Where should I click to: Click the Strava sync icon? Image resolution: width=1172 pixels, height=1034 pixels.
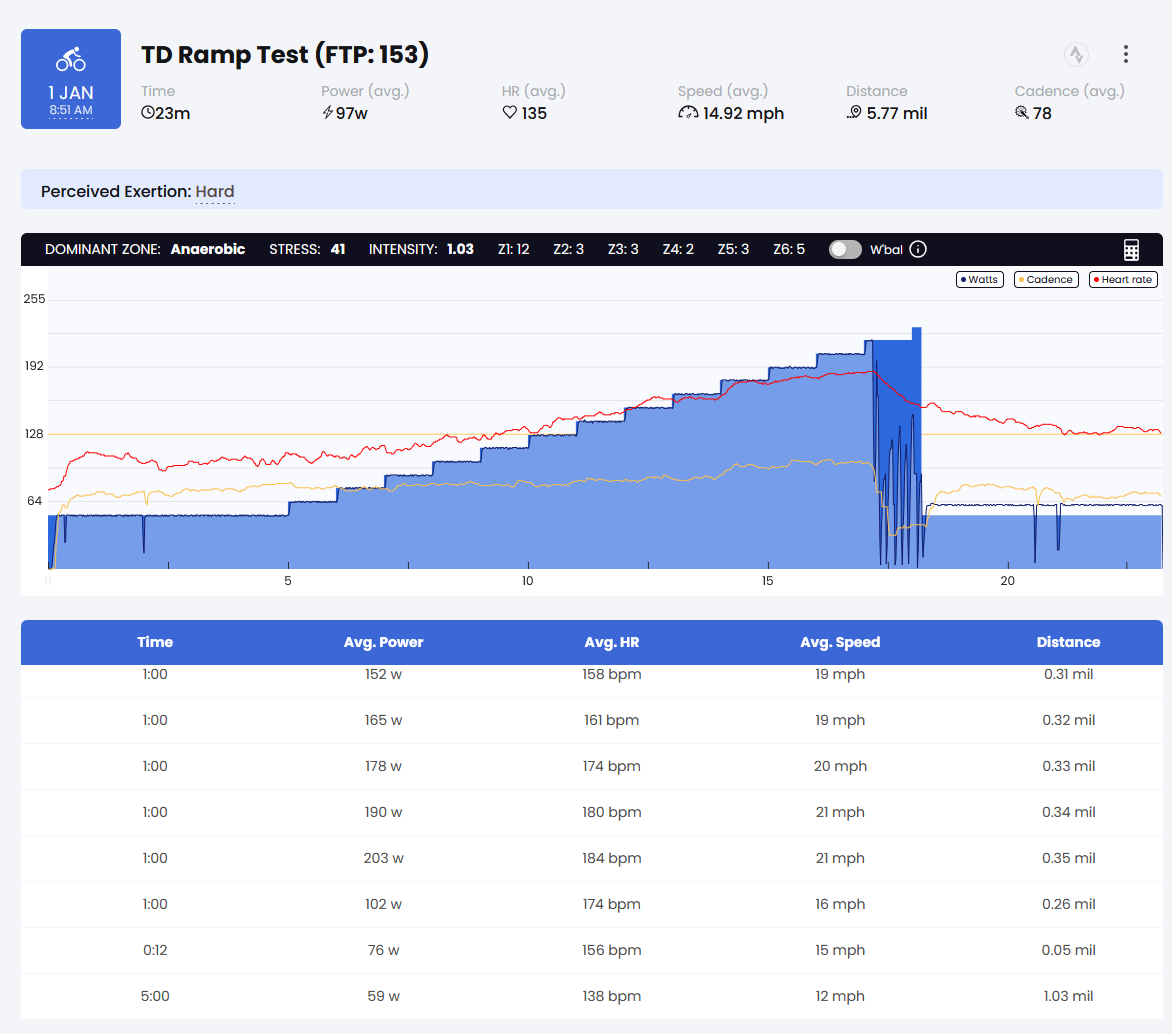tap(1076, 54)
